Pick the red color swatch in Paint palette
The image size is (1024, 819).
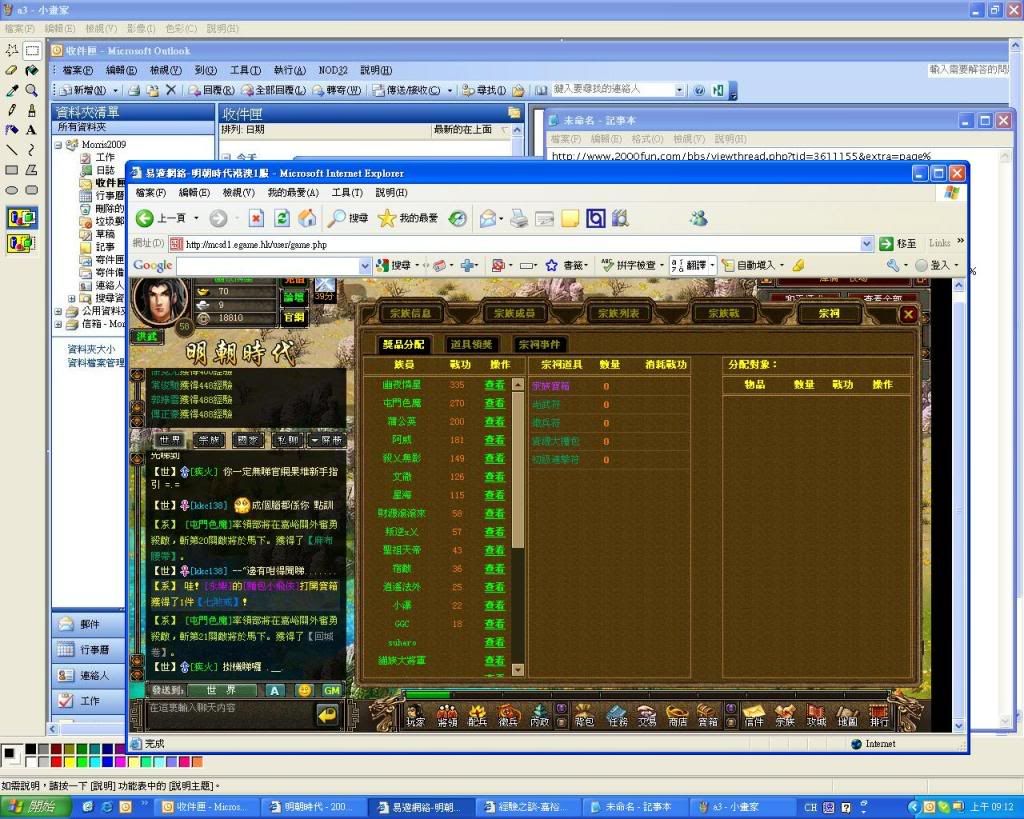56,762
